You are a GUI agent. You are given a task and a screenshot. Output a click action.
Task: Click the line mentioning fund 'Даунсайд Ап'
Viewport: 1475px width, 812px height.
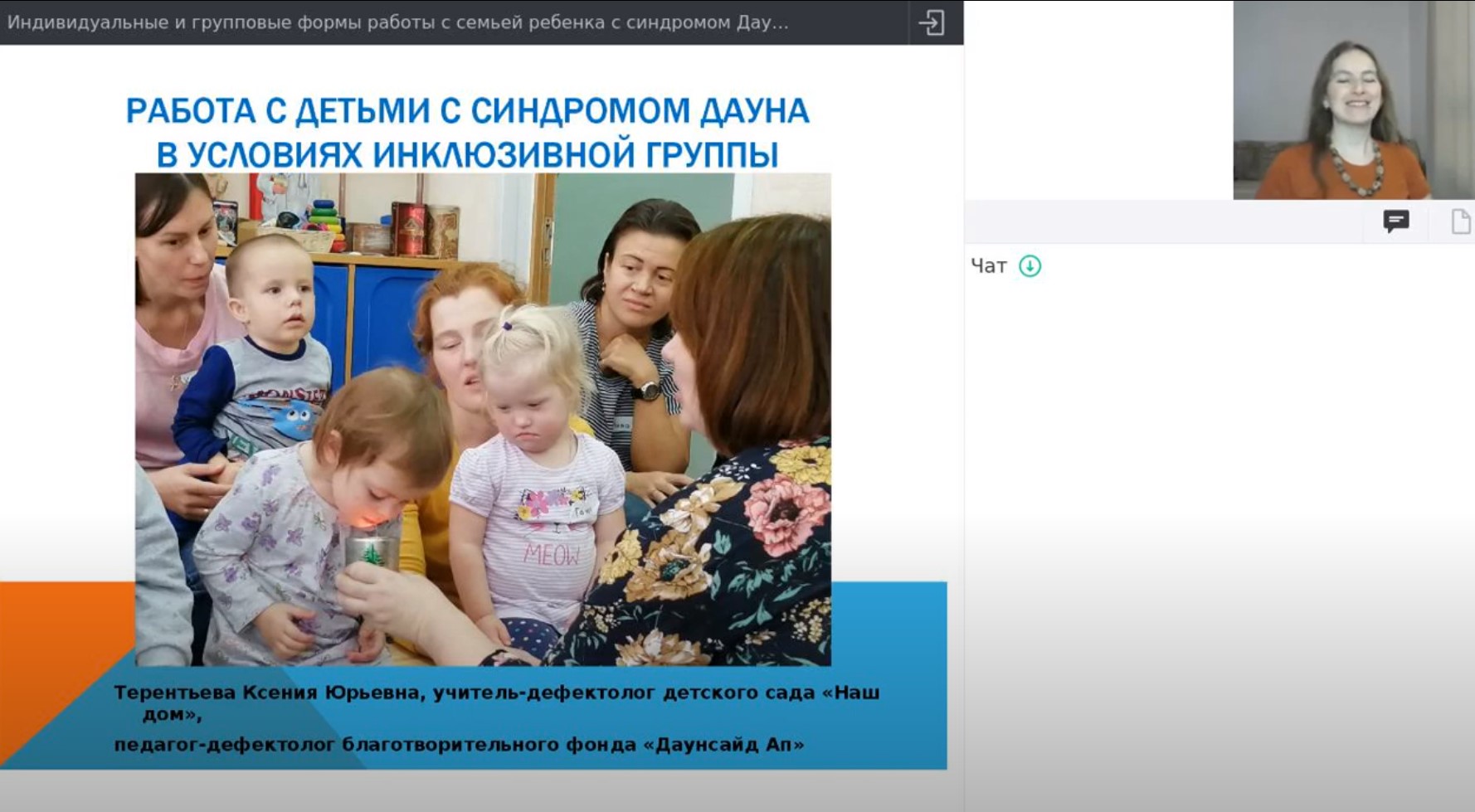coord(459,745)
